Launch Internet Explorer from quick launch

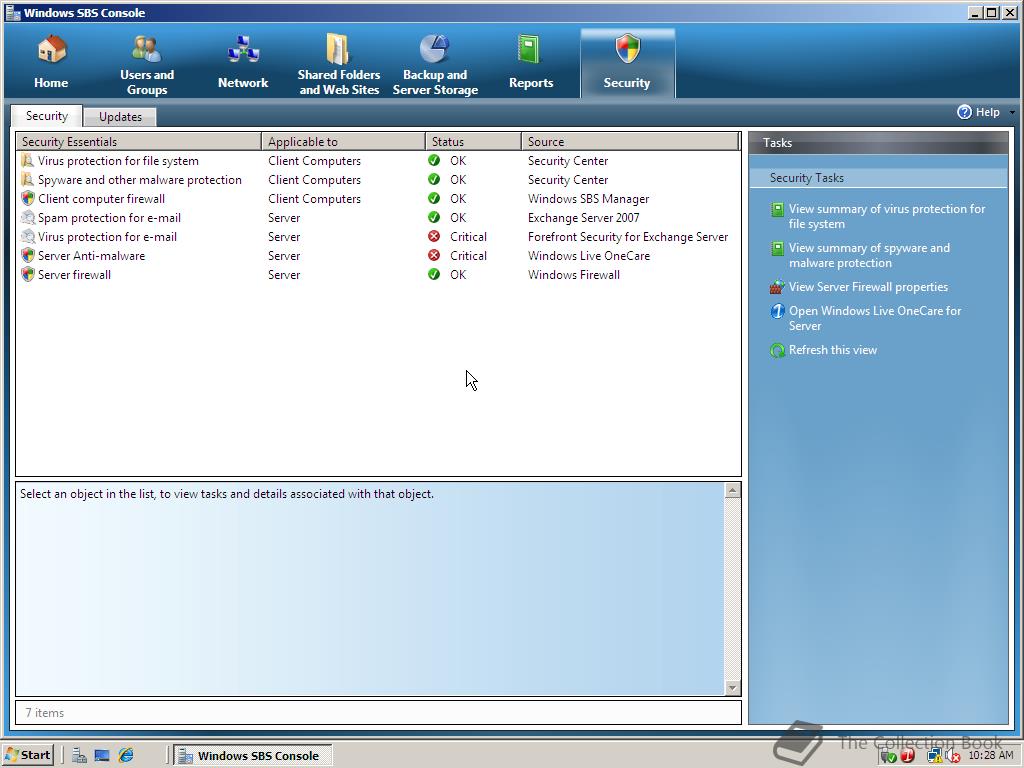click(125, 756)
